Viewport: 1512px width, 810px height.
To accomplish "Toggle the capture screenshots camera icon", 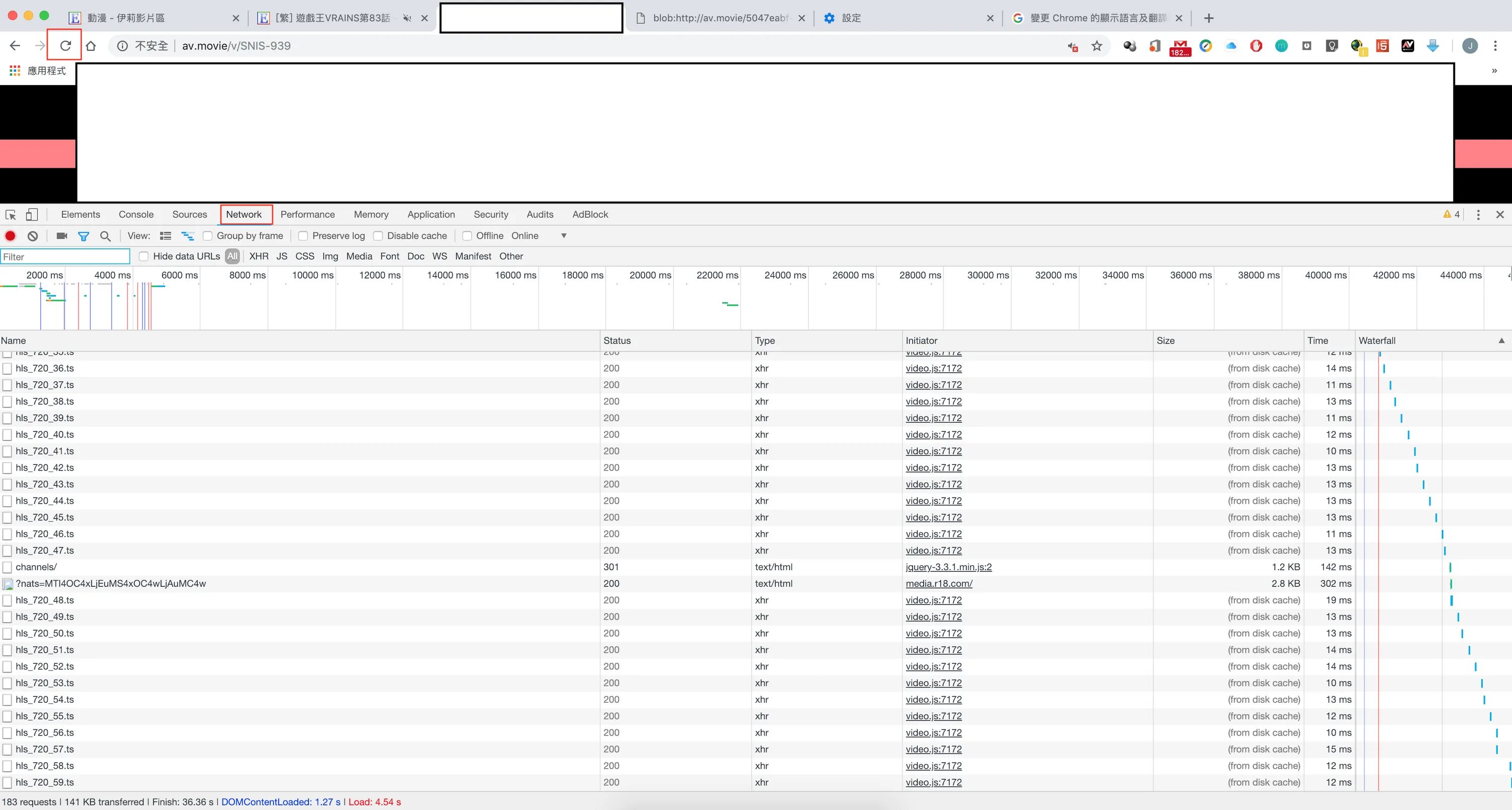I will point(61,236).
